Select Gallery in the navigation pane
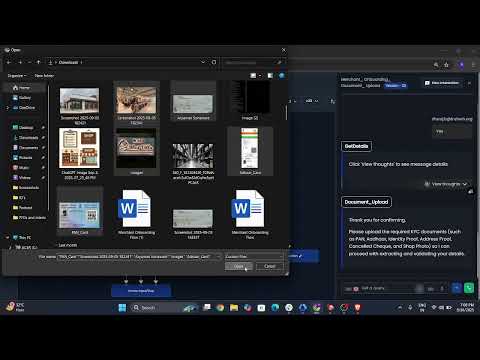 [24, 98]
